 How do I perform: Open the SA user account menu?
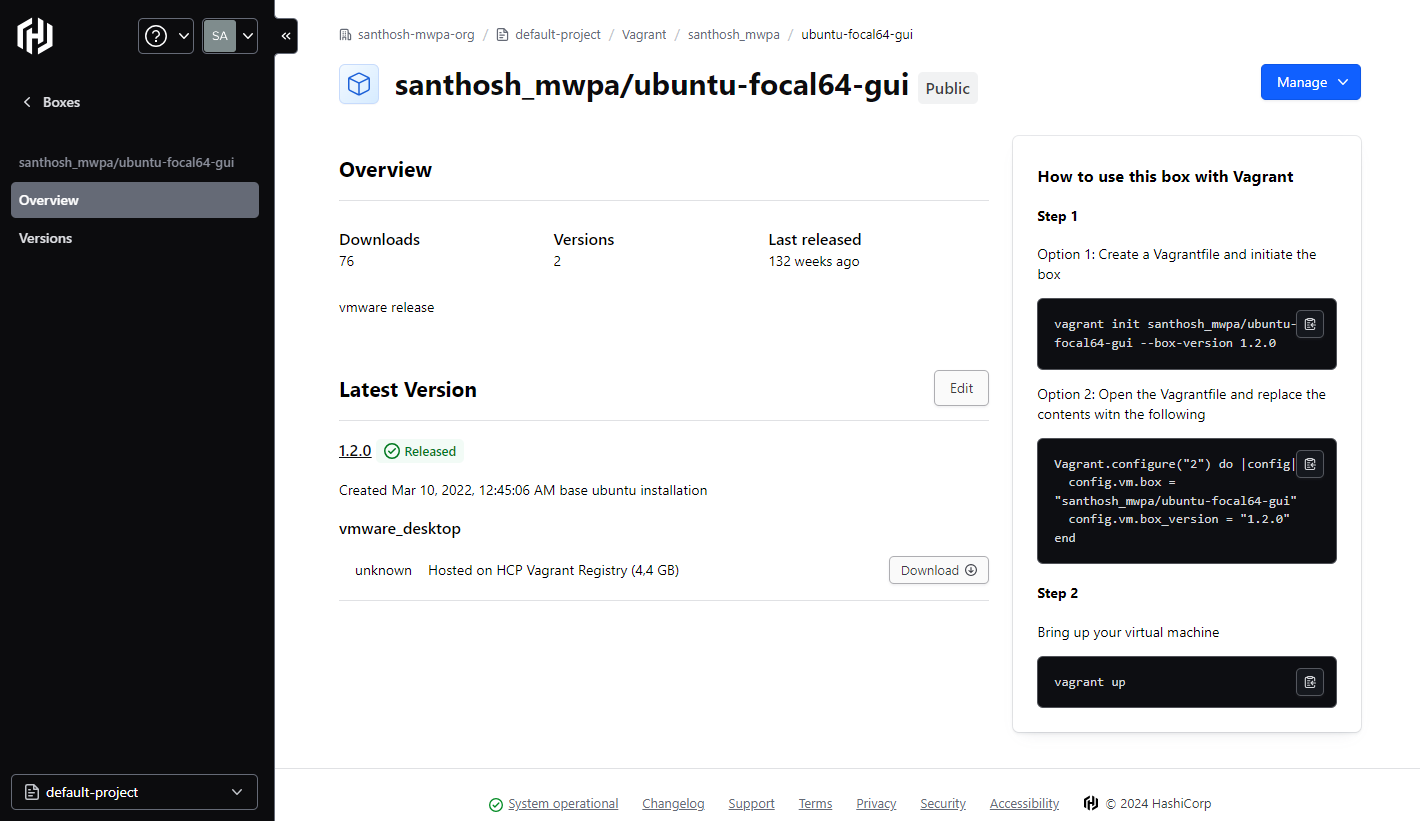(x=230, y=36)
